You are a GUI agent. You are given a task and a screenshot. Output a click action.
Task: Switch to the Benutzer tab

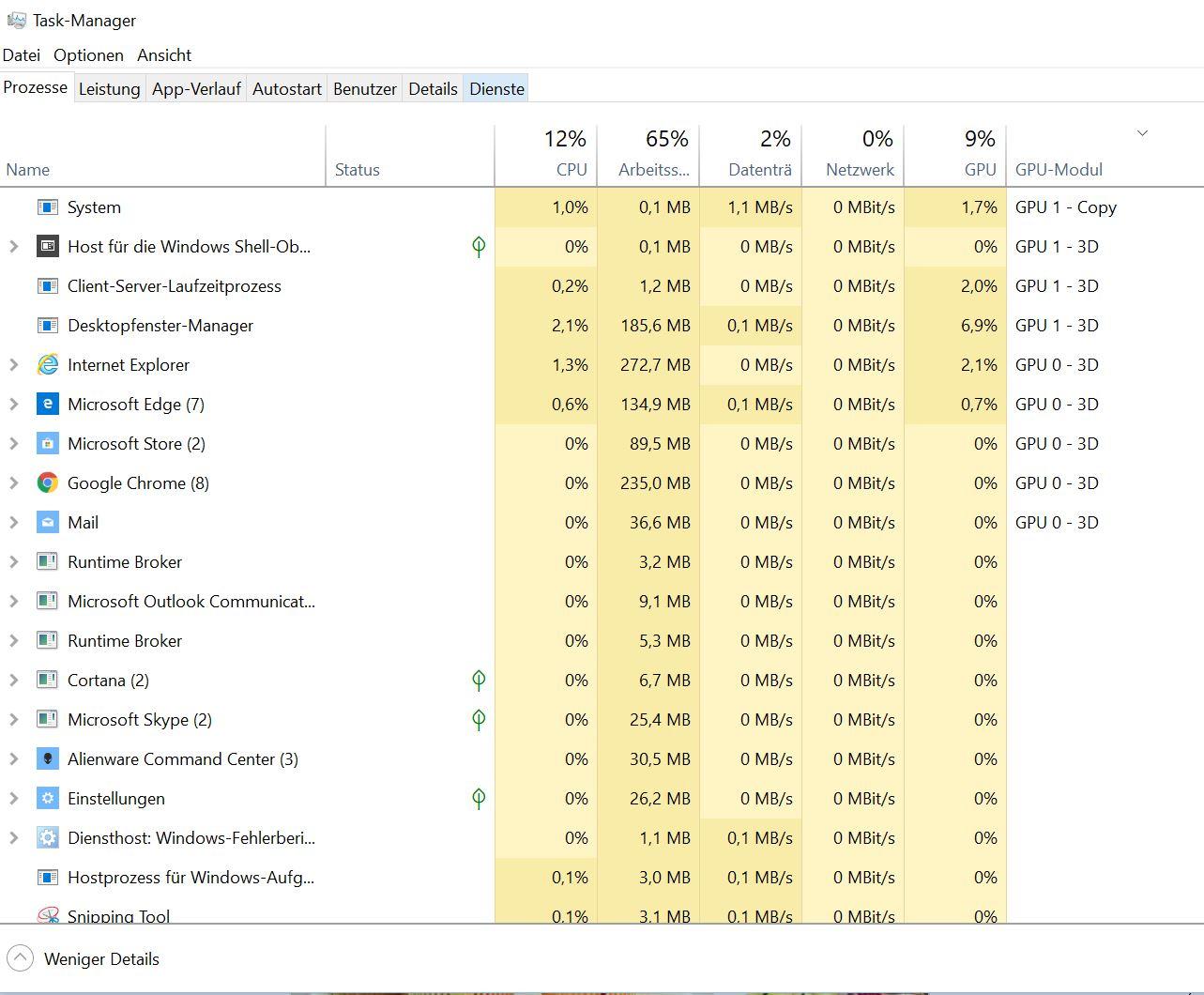click(x=365, y=89)
